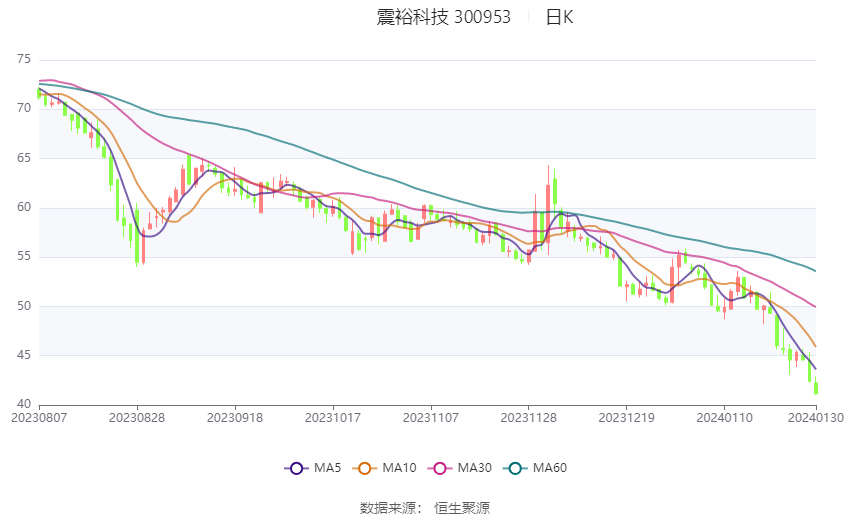Toggle the MA5 legend circle icon
The width and height of the screenshot is (850, 516).
pos(297,468)
